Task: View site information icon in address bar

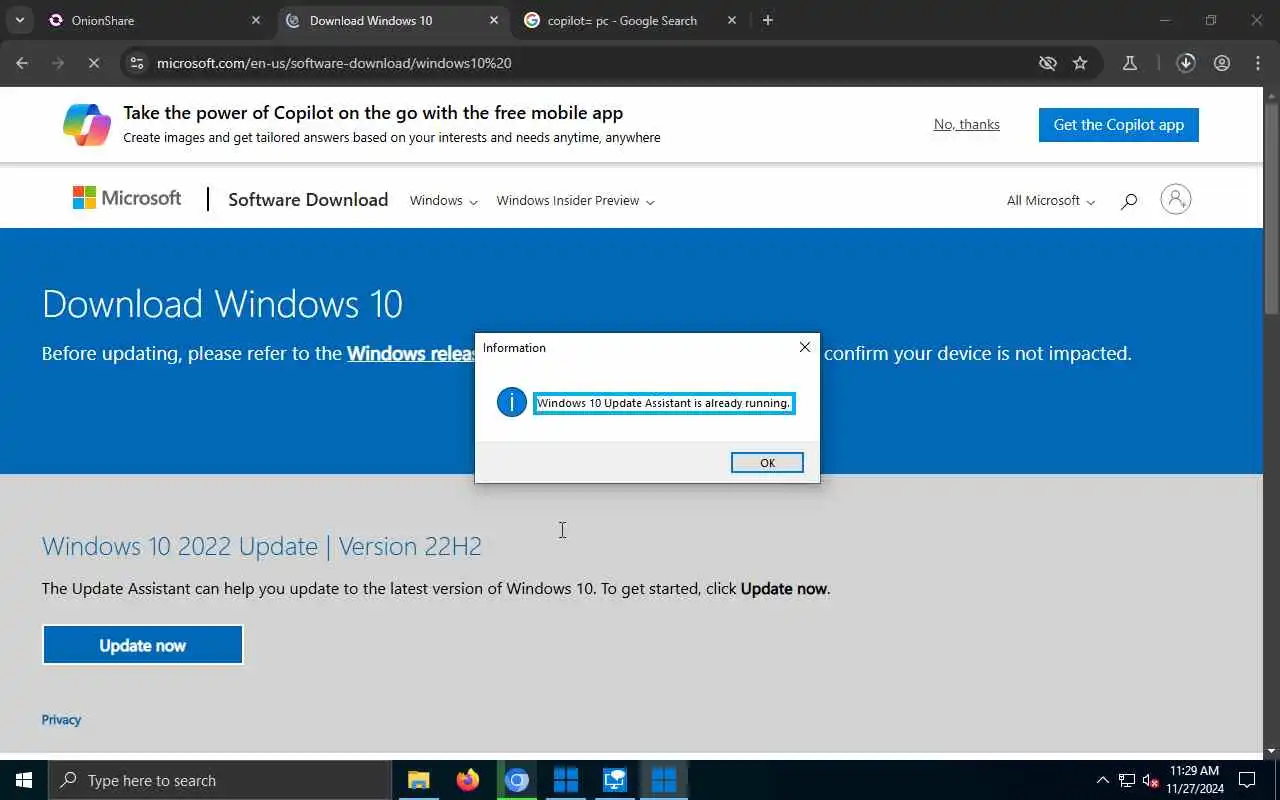Action: [138, 63]
